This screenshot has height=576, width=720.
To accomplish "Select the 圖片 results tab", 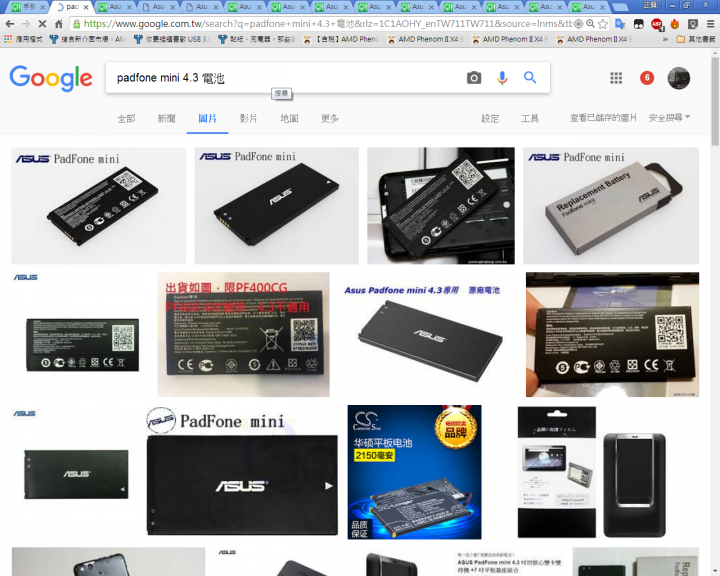I will click(207, 119).
